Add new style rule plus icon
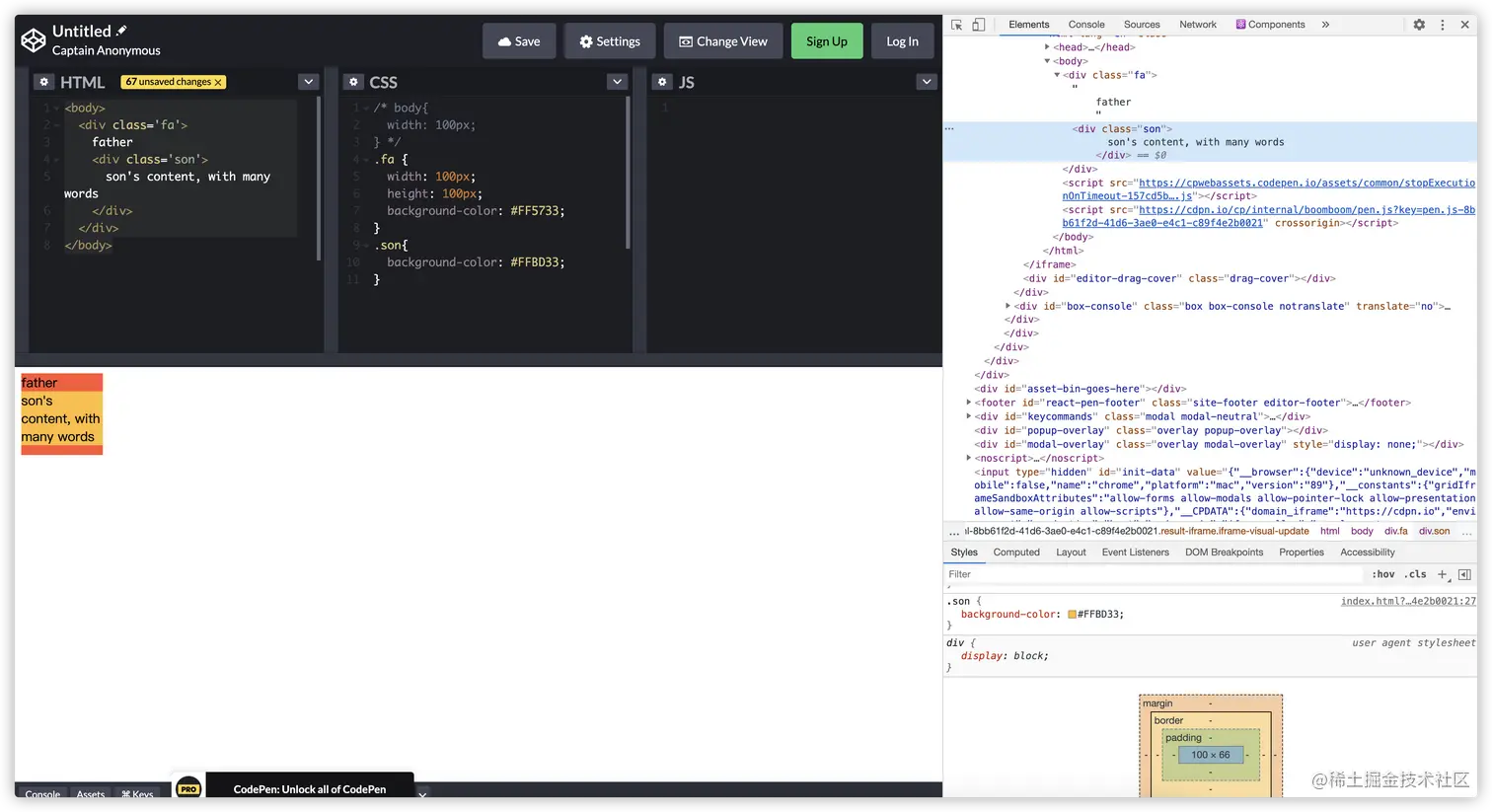The width and height of the screenshot is (1492, 812). pyautogui.click(x=1443, y=574)
